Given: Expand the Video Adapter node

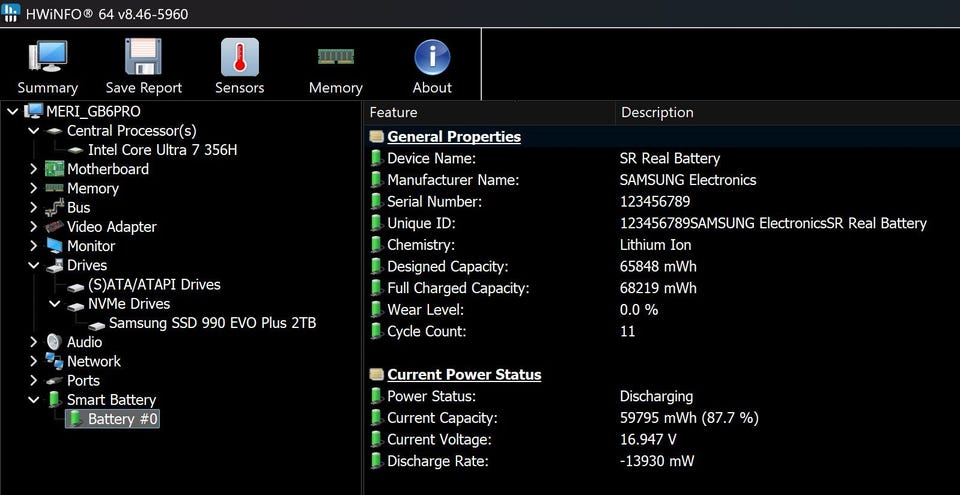Looking at the screenshot, I should click(34, 227).
